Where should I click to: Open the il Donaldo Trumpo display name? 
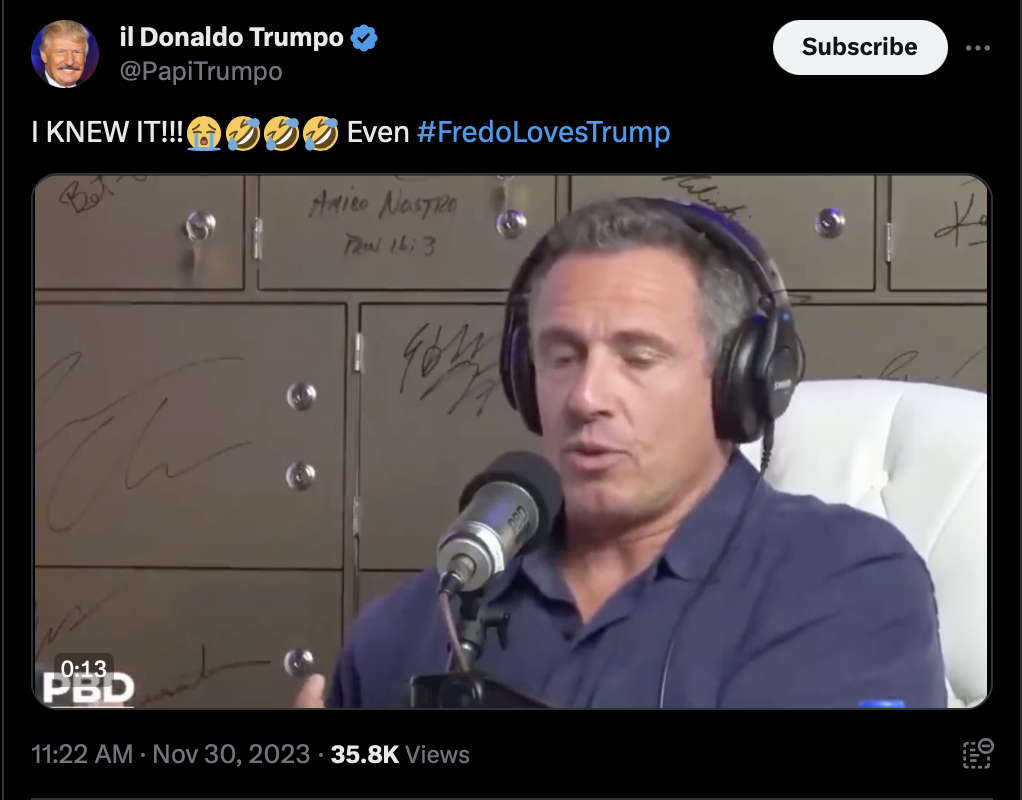231,37
